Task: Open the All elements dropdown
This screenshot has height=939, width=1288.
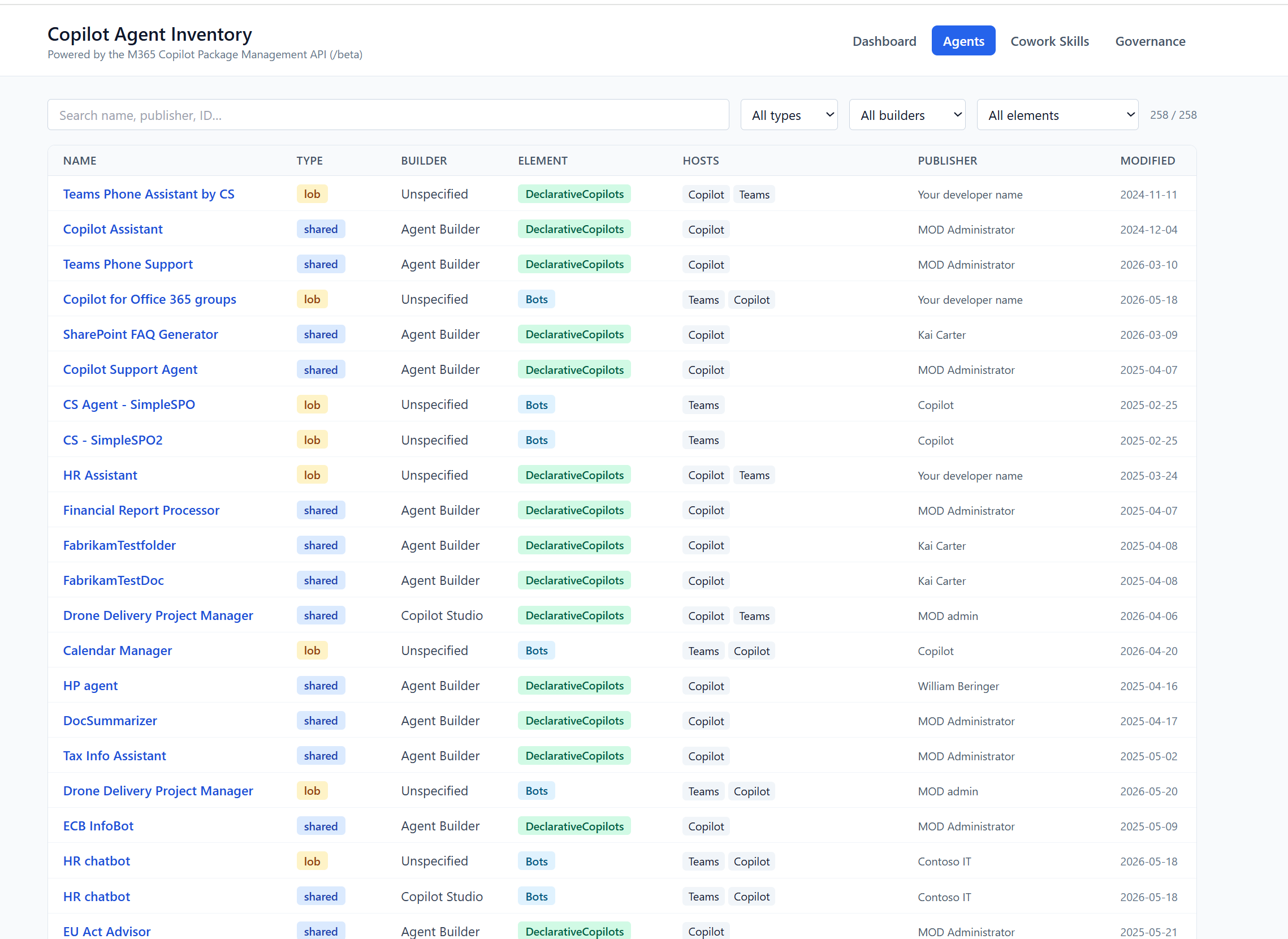Action: coord(1057,115)
